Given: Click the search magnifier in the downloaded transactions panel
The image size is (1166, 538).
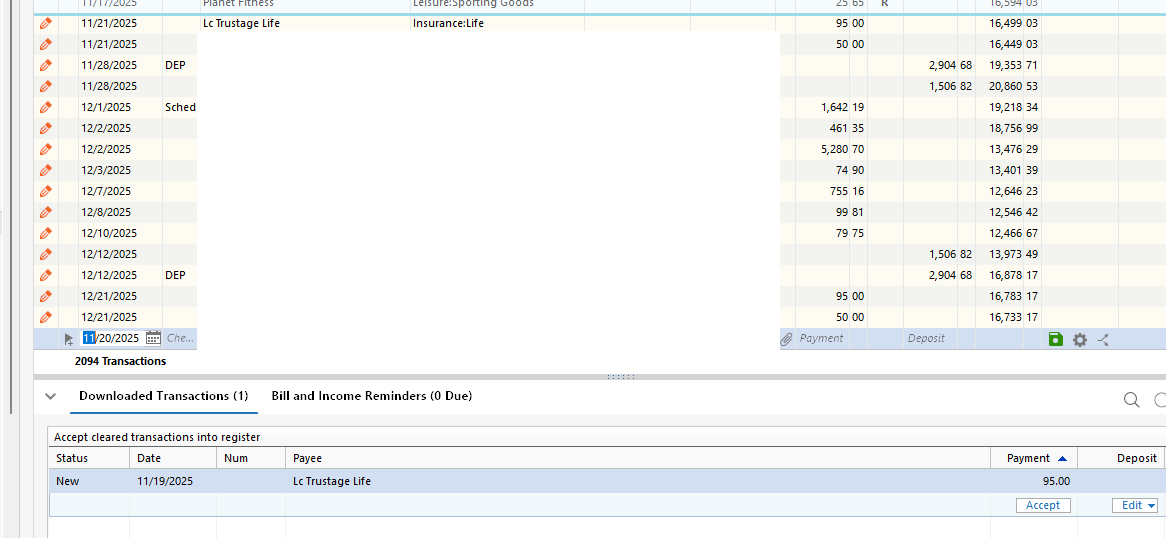Looking at the screenshot, I should (1131, 400).
